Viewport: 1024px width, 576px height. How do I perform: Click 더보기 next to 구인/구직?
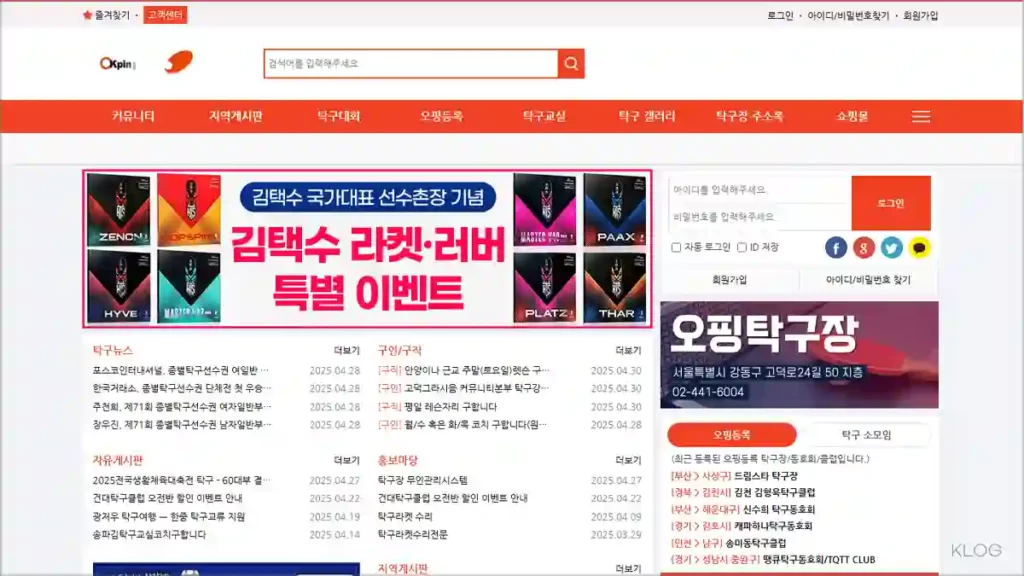(628, 351)
